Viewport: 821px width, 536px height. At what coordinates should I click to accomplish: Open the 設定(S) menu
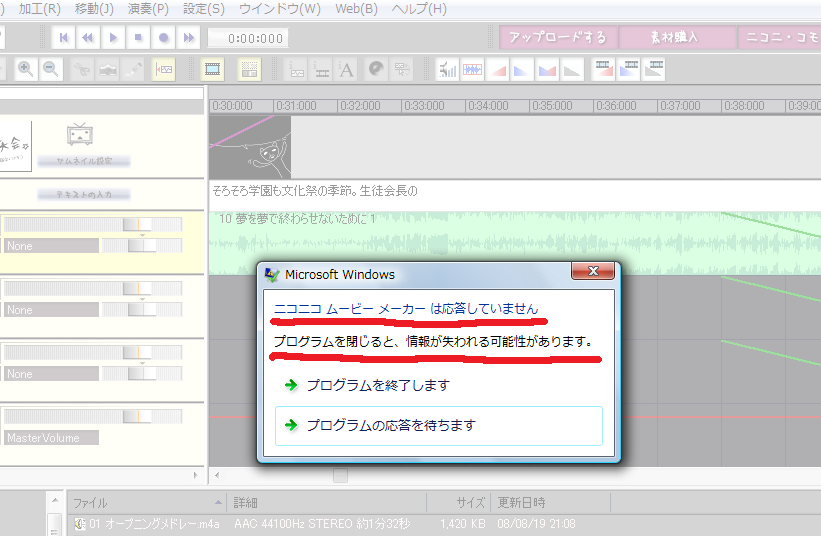click(x=204, y=9)
